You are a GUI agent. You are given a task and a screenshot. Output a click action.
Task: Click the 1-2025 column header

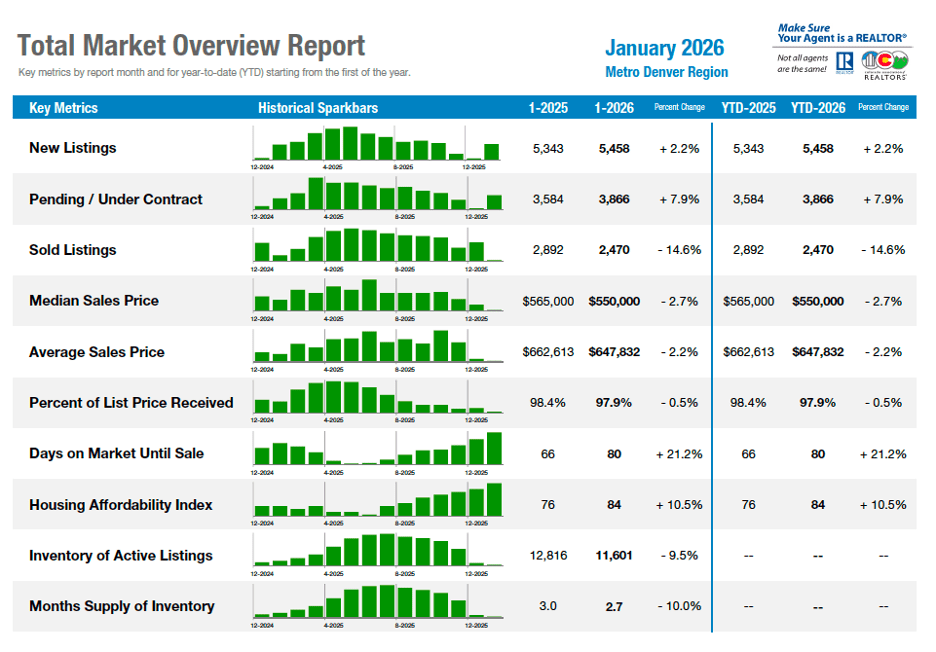click(548, 108)
